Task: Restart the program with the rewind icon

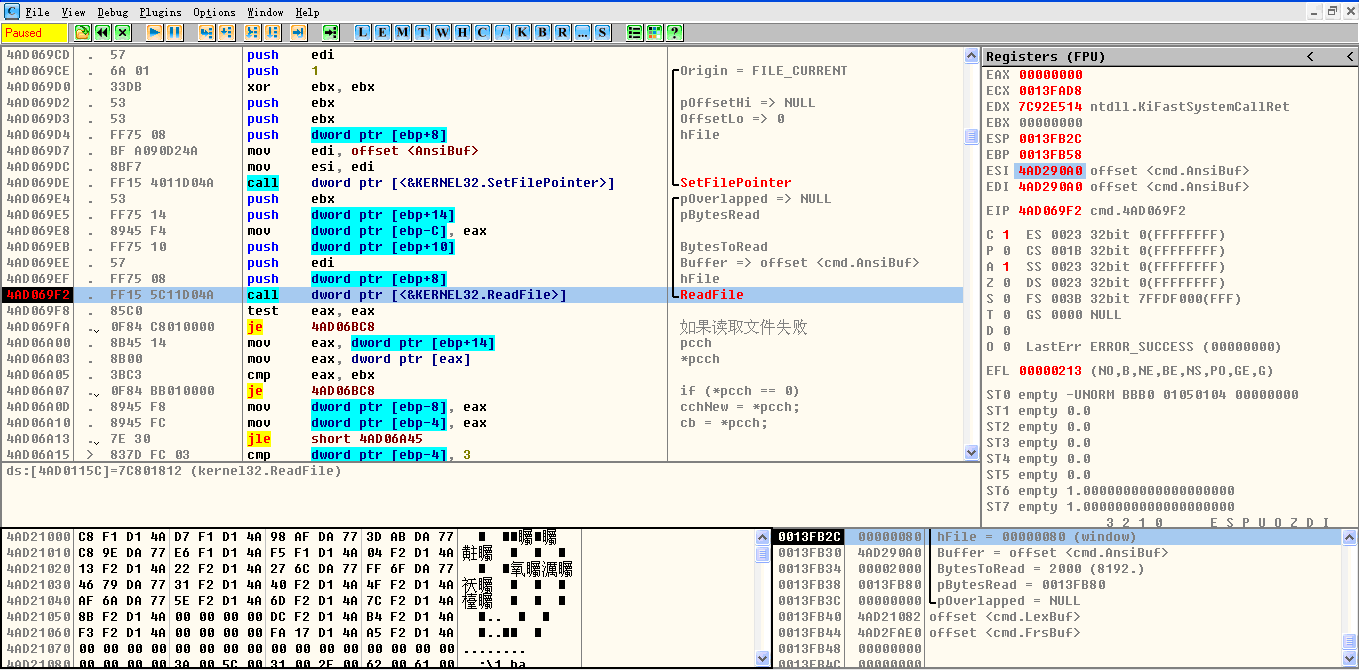Action: [x=100, y=32]
